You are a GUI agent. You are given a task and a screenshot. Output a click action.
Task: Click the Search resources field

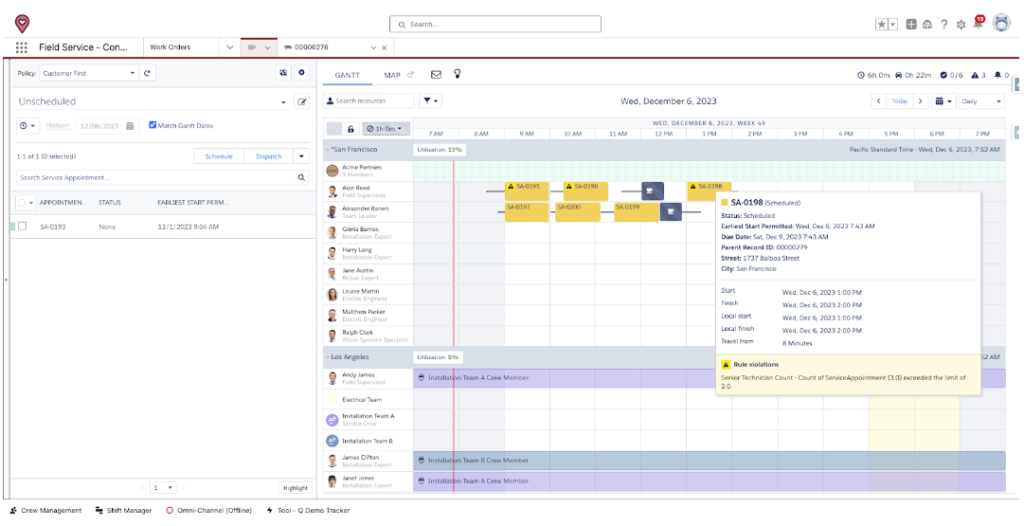(x=369, y=101)
